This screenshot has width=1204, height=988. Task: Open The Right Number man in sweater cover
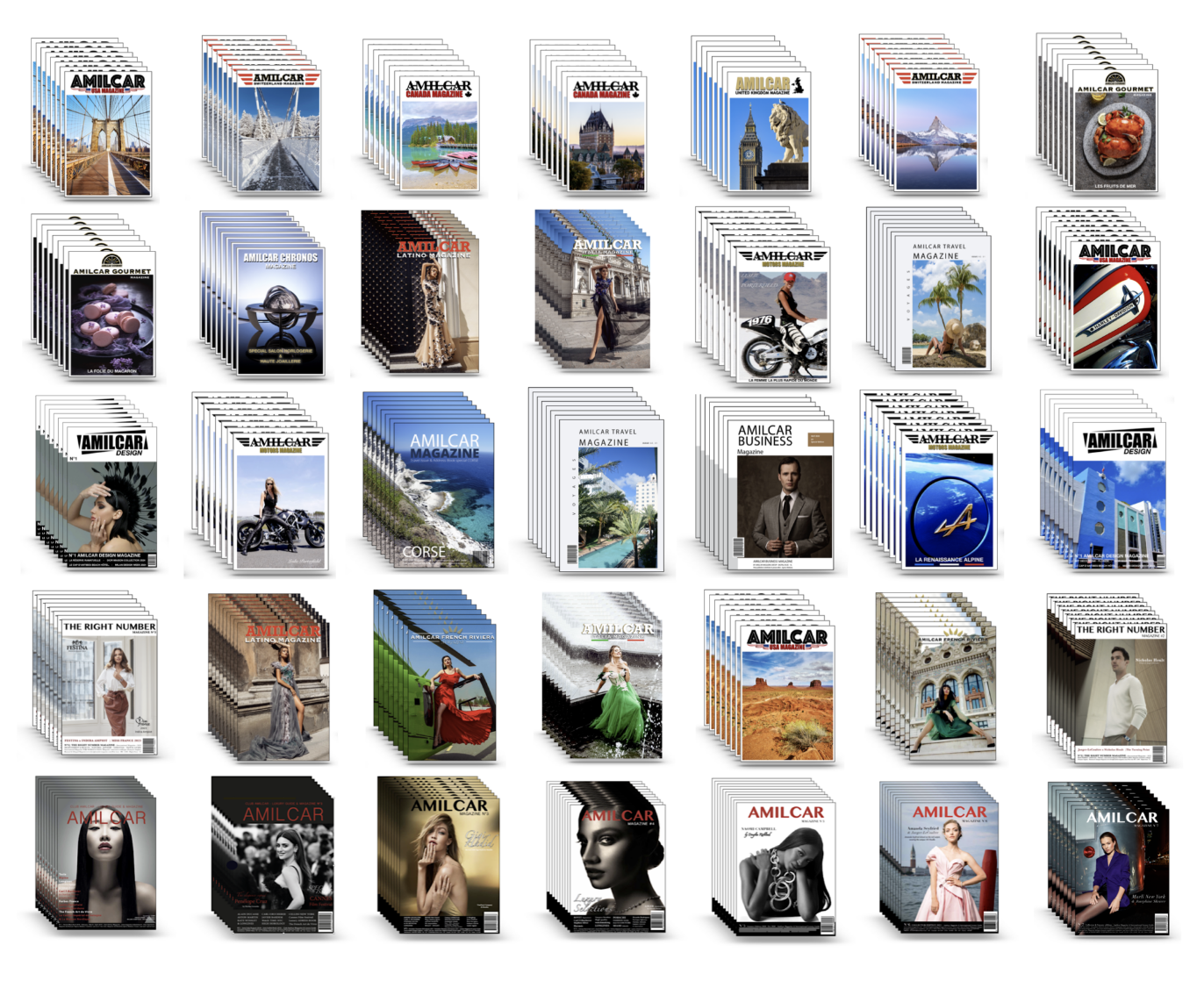[x=1120, y=692]
